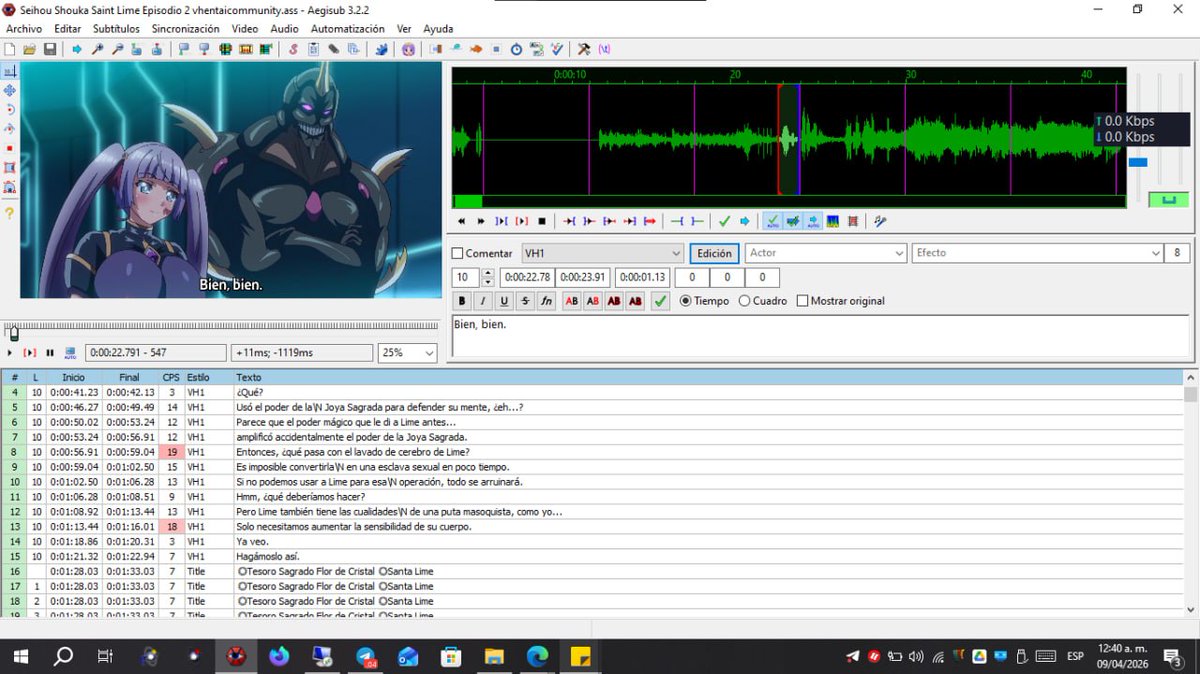Toggle auto-commit audio changes
This screenshot has width=1200, height=674.
[772, 221]
